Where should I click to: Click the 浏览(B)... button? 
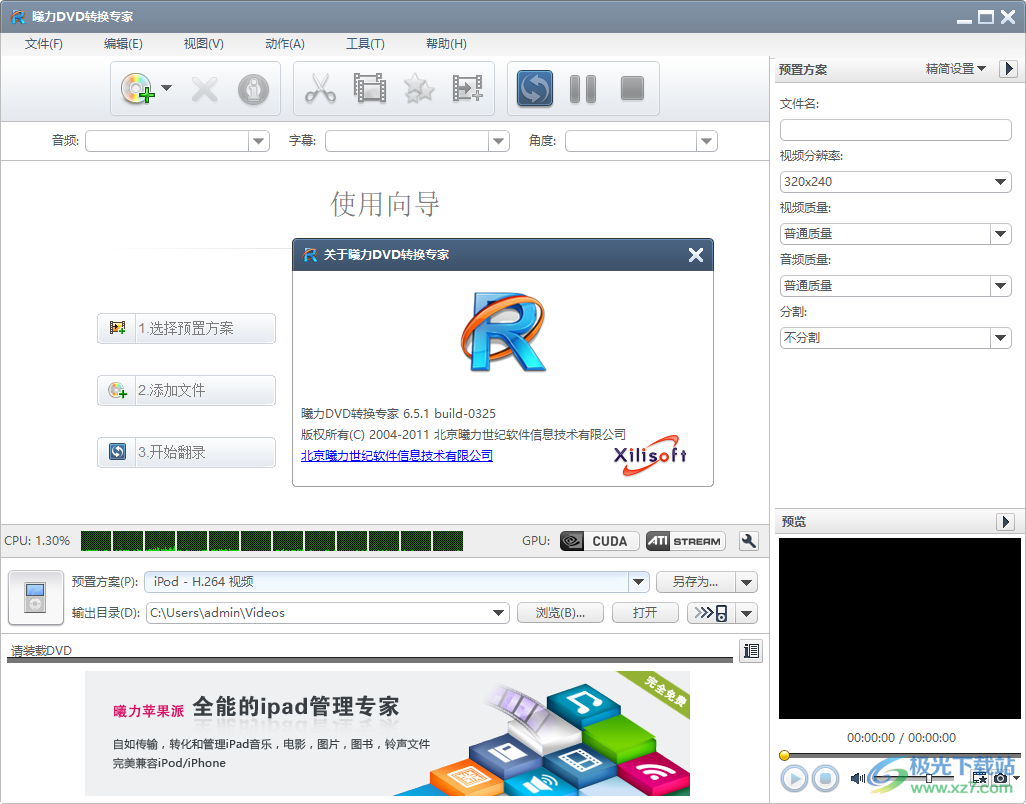click(x=560, y=613)
